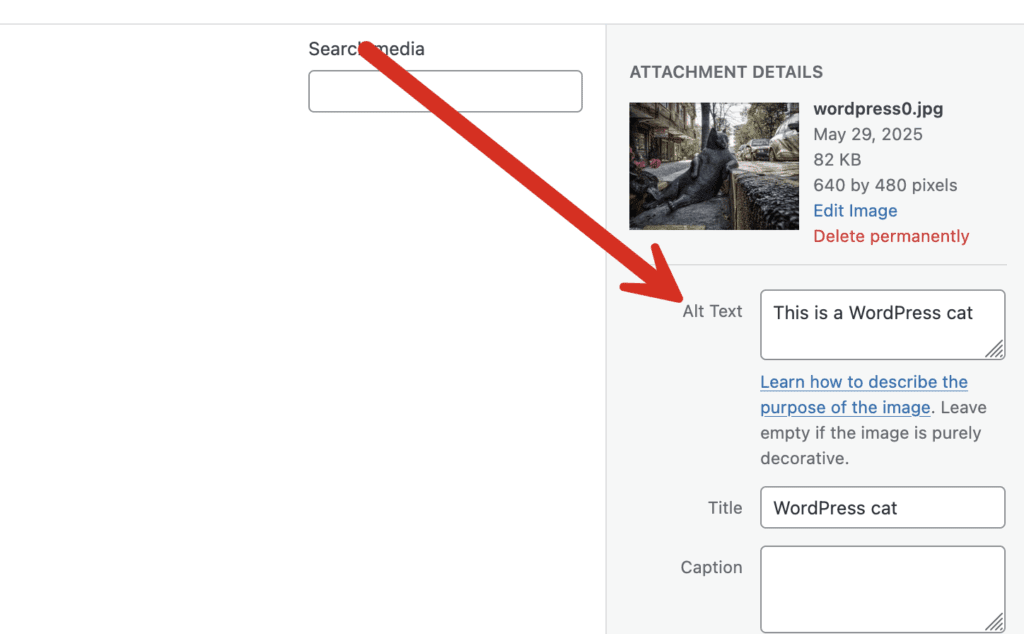Click the Attachment Details heading
Viewport: 1024px width, 634px height.
pos(726,72)
